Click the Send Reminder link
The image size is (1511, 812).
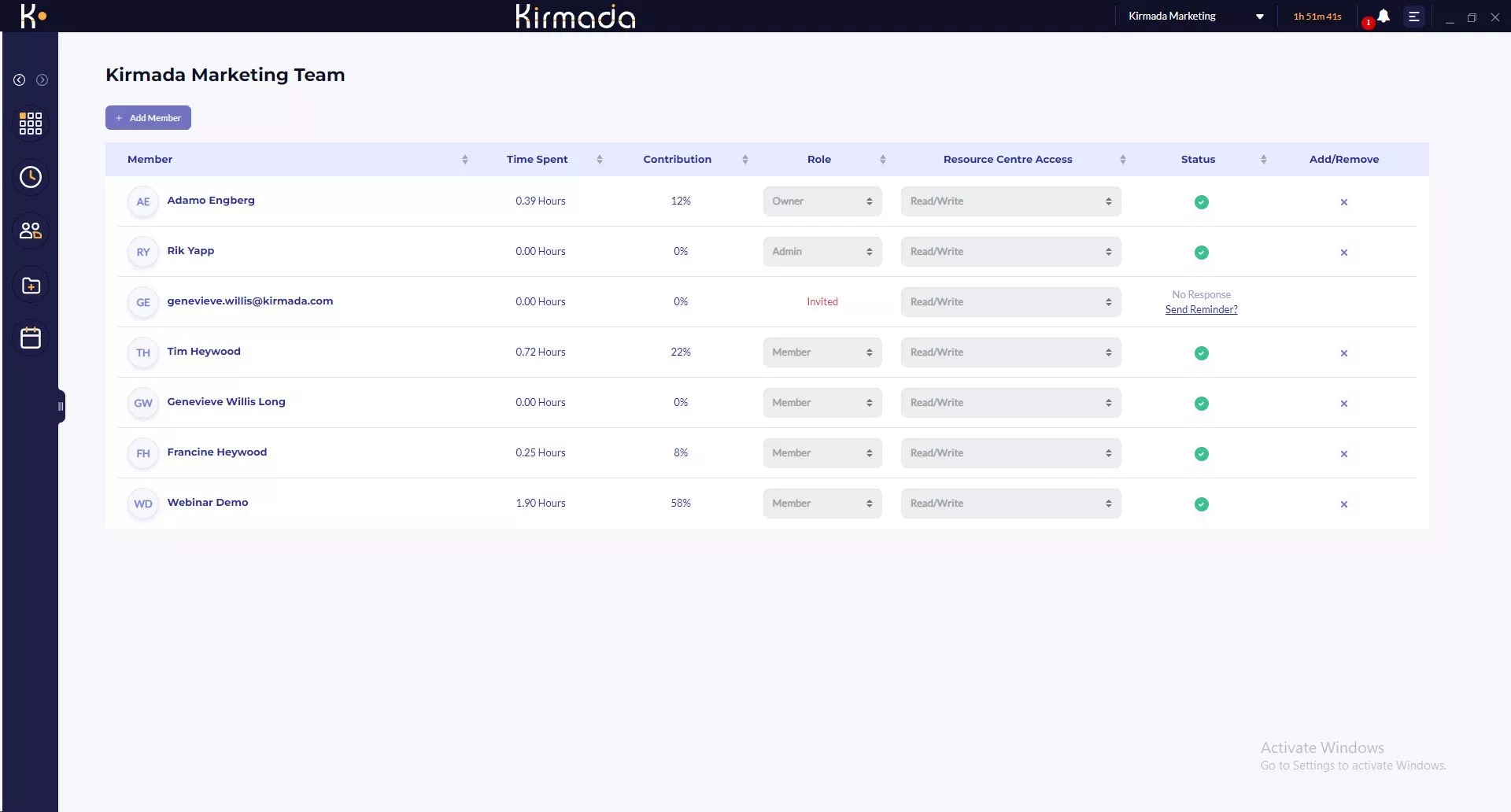1201,310
